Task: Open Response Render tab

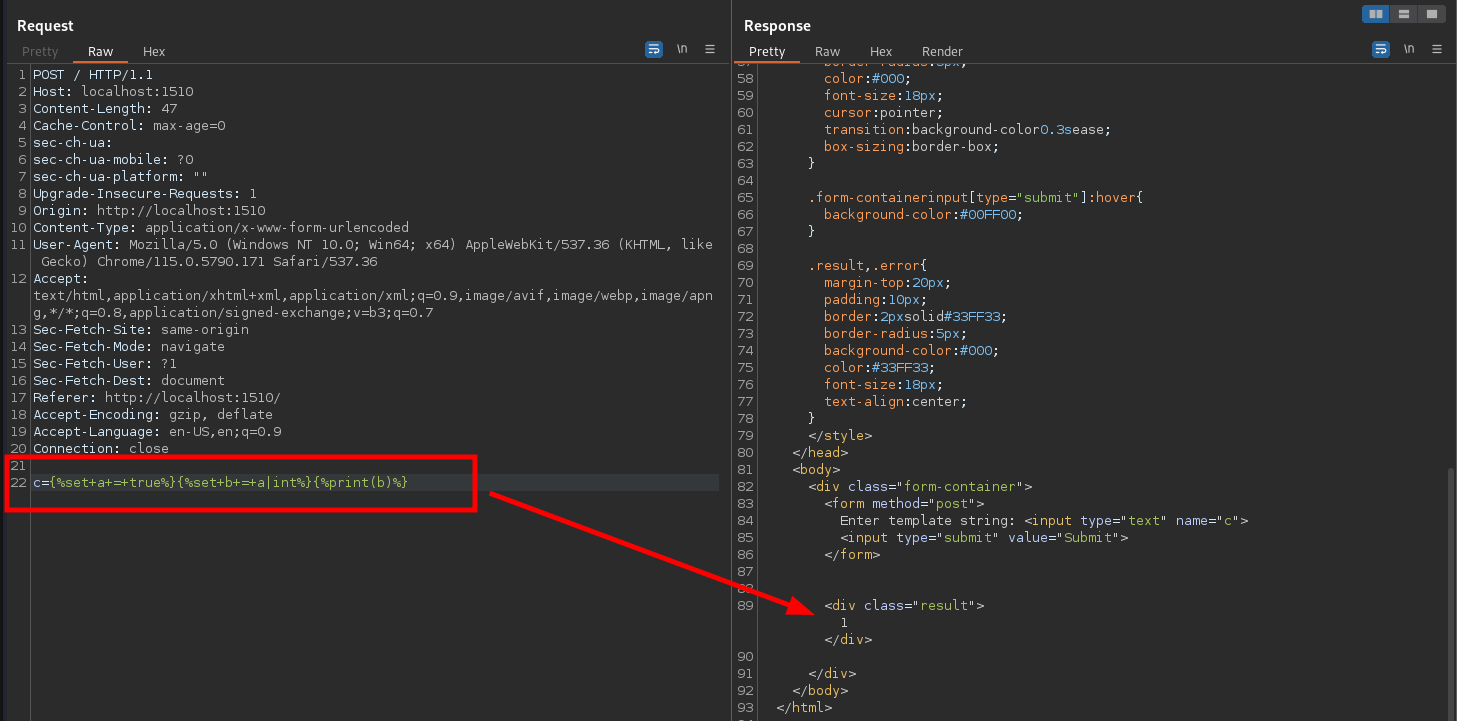Action: (942, 51)
